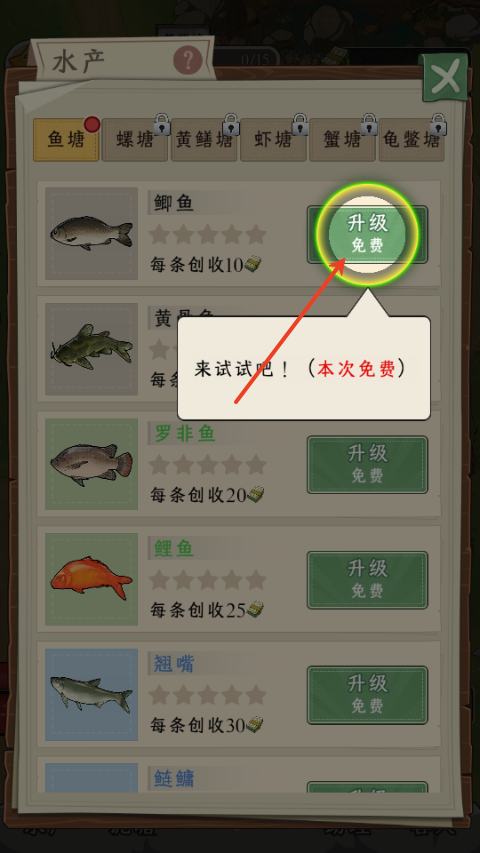Tap the 来试试吧 tooltip bubble
Viewport: 480px width, 853px height.
tap(304, 368)
